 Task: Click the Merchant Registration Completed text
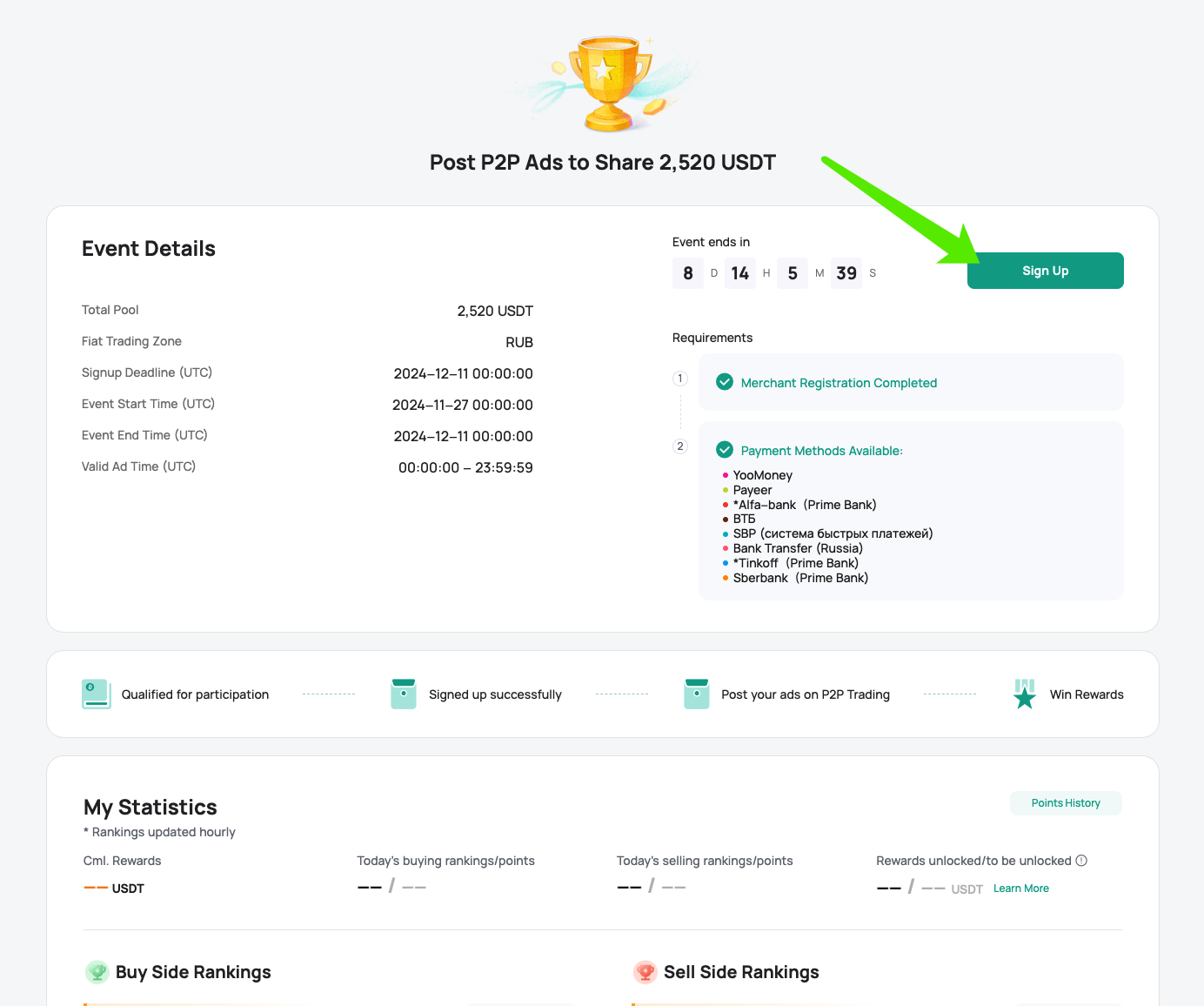pyautogui.click(x=839, y=383)
